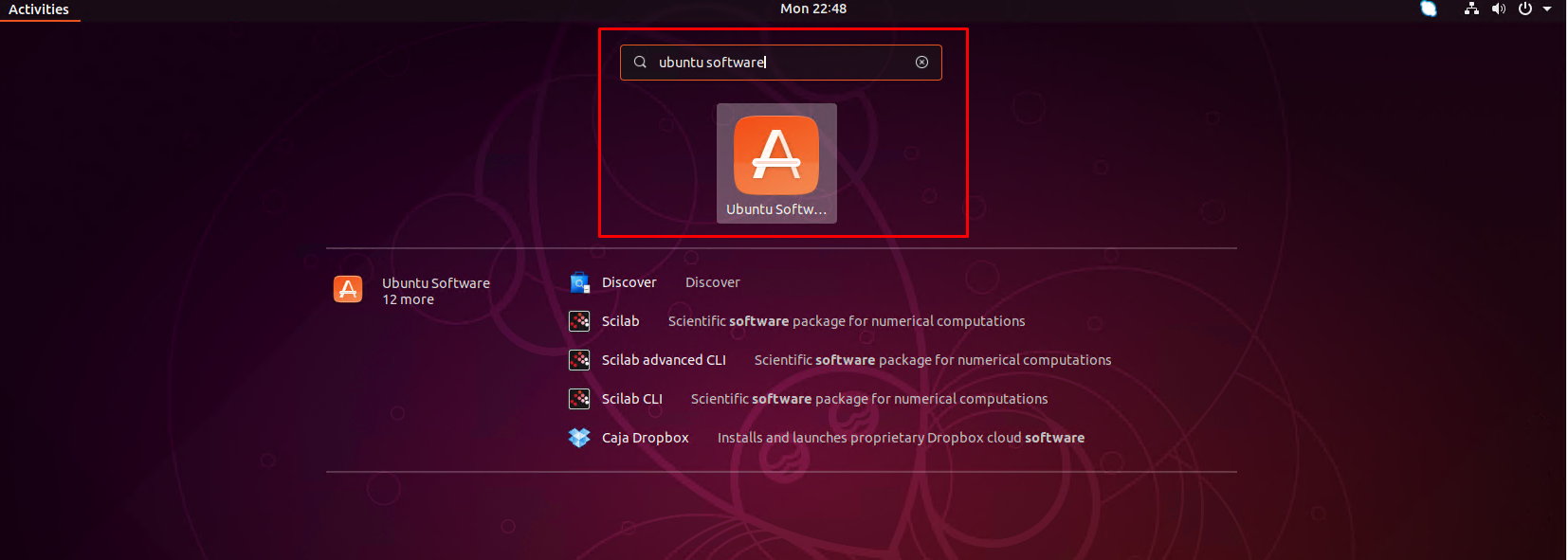Click the search magnifier icon
This screenshot has width=1568, height=560.
tap(640, 63)
